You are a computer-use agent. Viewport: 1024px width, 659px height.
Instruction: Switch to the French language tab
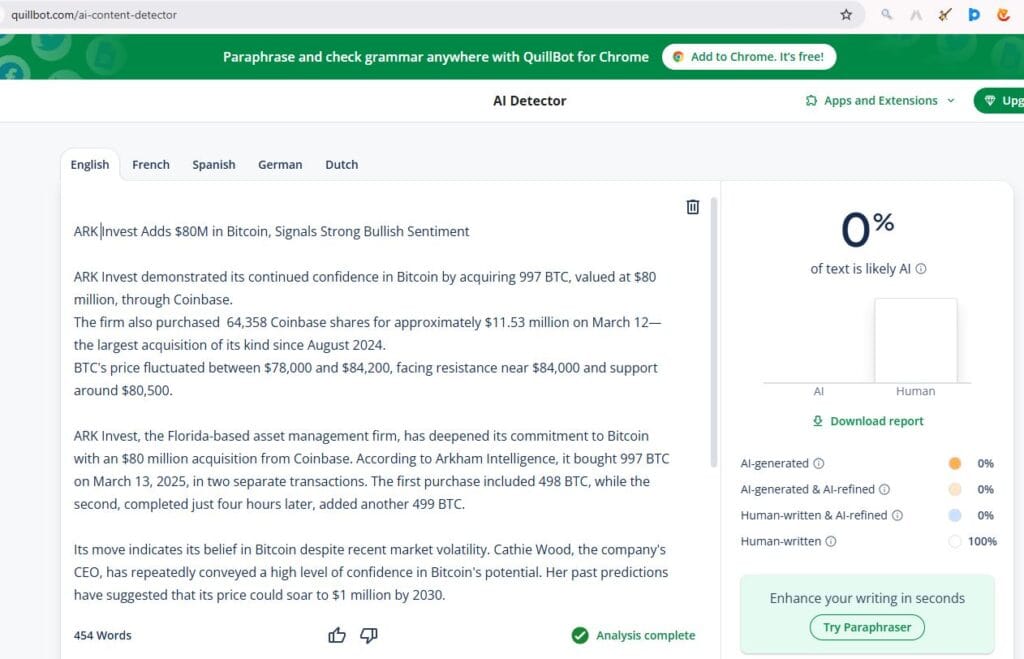151,165
